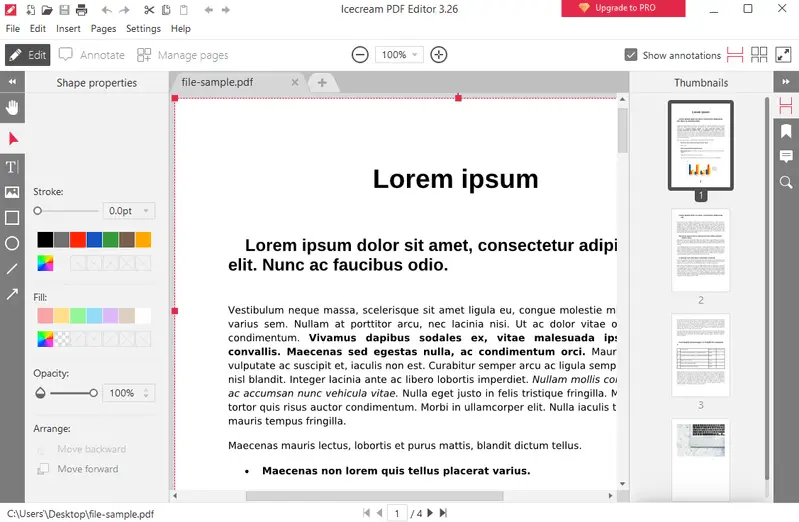This screenshot has height=522, width=799.
Task: Uncheck Show annotations checkbox
Action: click(x=631, y=55)
